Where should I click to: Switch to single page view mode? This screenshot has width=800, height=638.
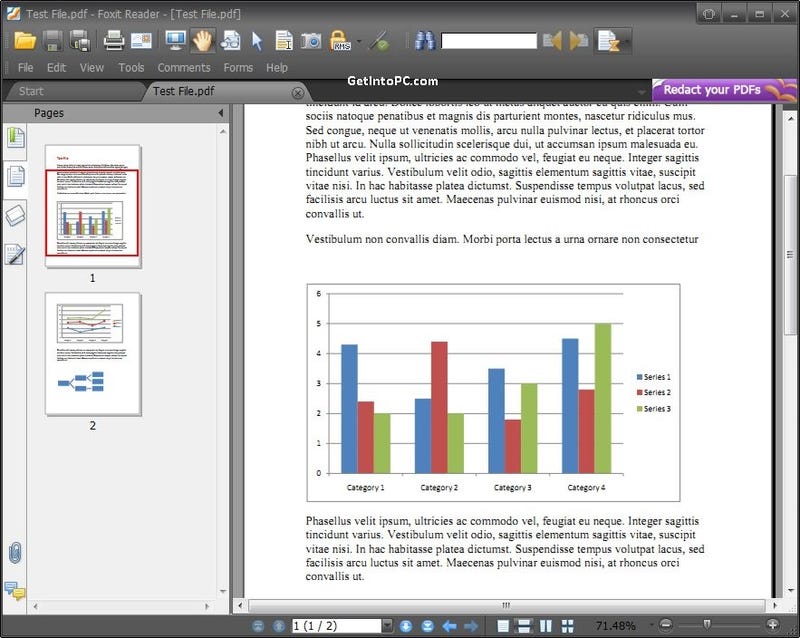[x=503, y=626]
